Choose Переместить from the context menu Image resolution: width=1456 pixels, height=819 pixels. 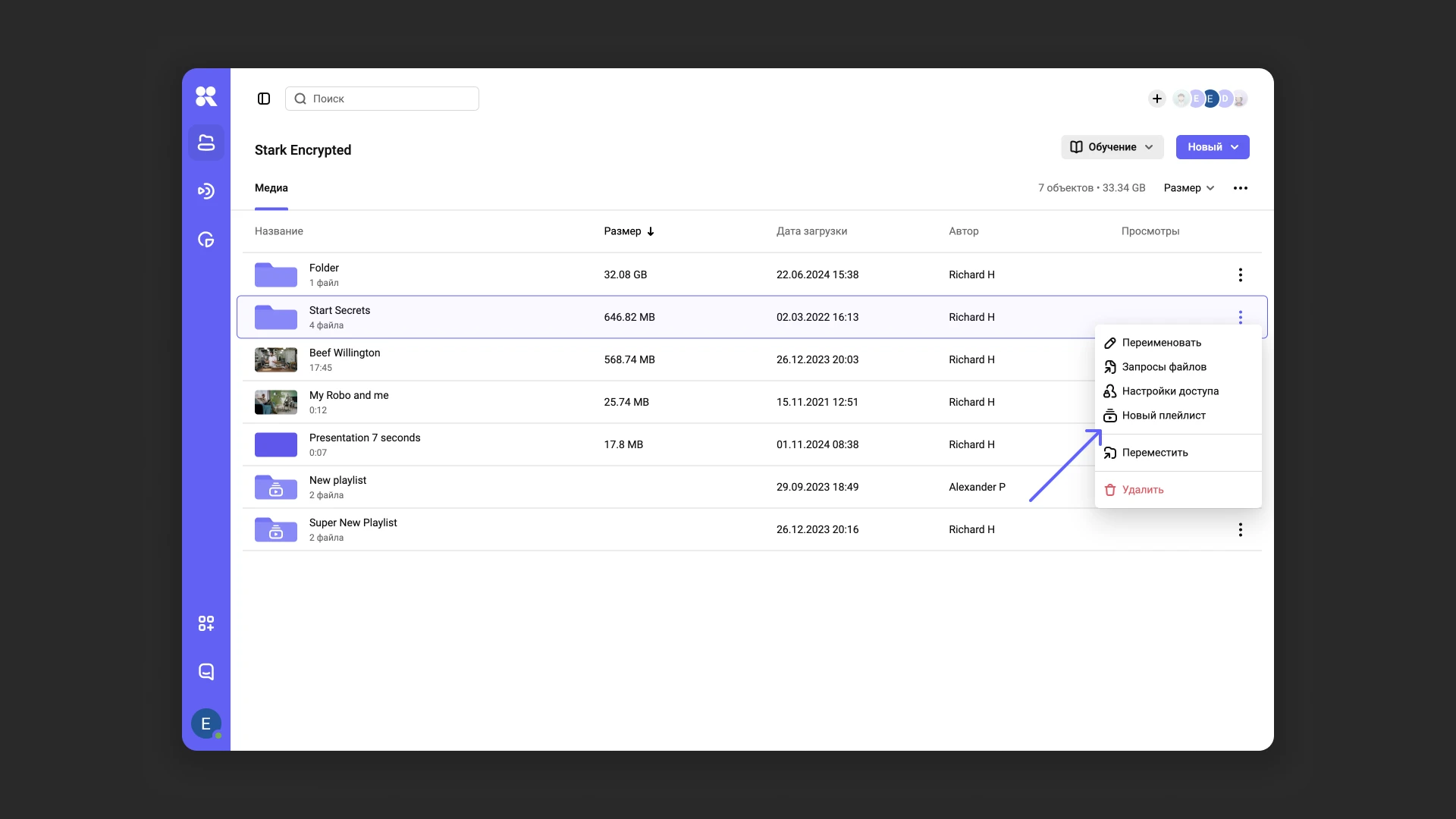[1154, 453]
